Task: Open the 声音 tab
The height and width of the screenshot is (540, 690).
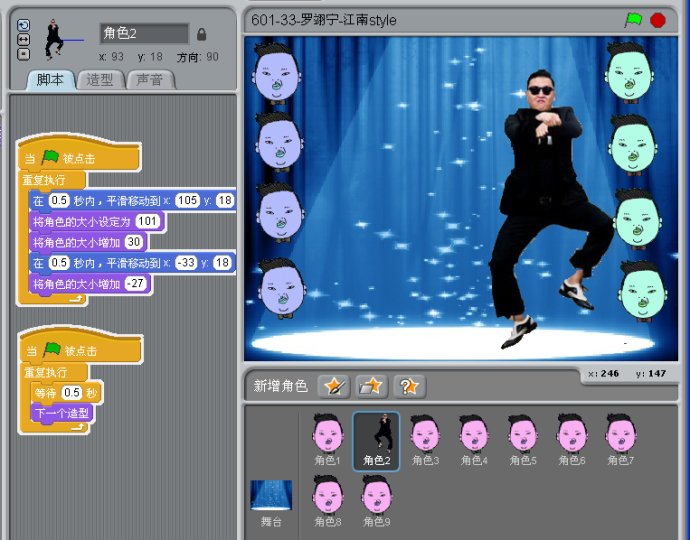Action: (150, 80)
